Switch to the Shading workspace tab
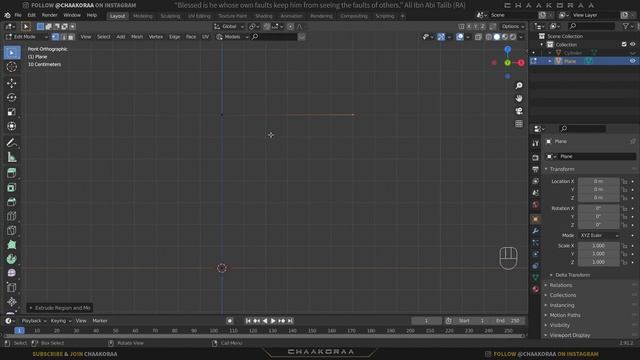This screenshot has width=640, height=360. (x=264, y=16)
